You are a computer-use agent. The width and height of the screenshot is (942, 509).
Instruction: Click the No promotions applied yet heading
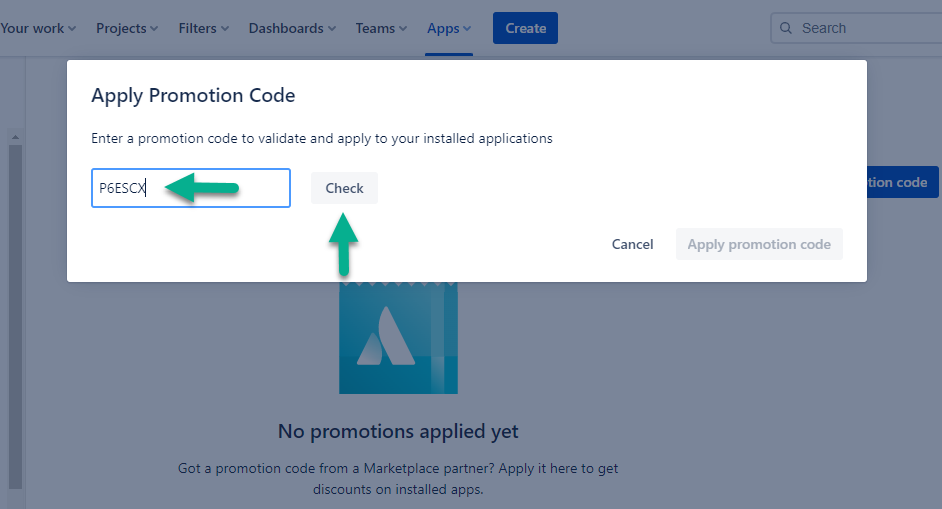point(398,432)
